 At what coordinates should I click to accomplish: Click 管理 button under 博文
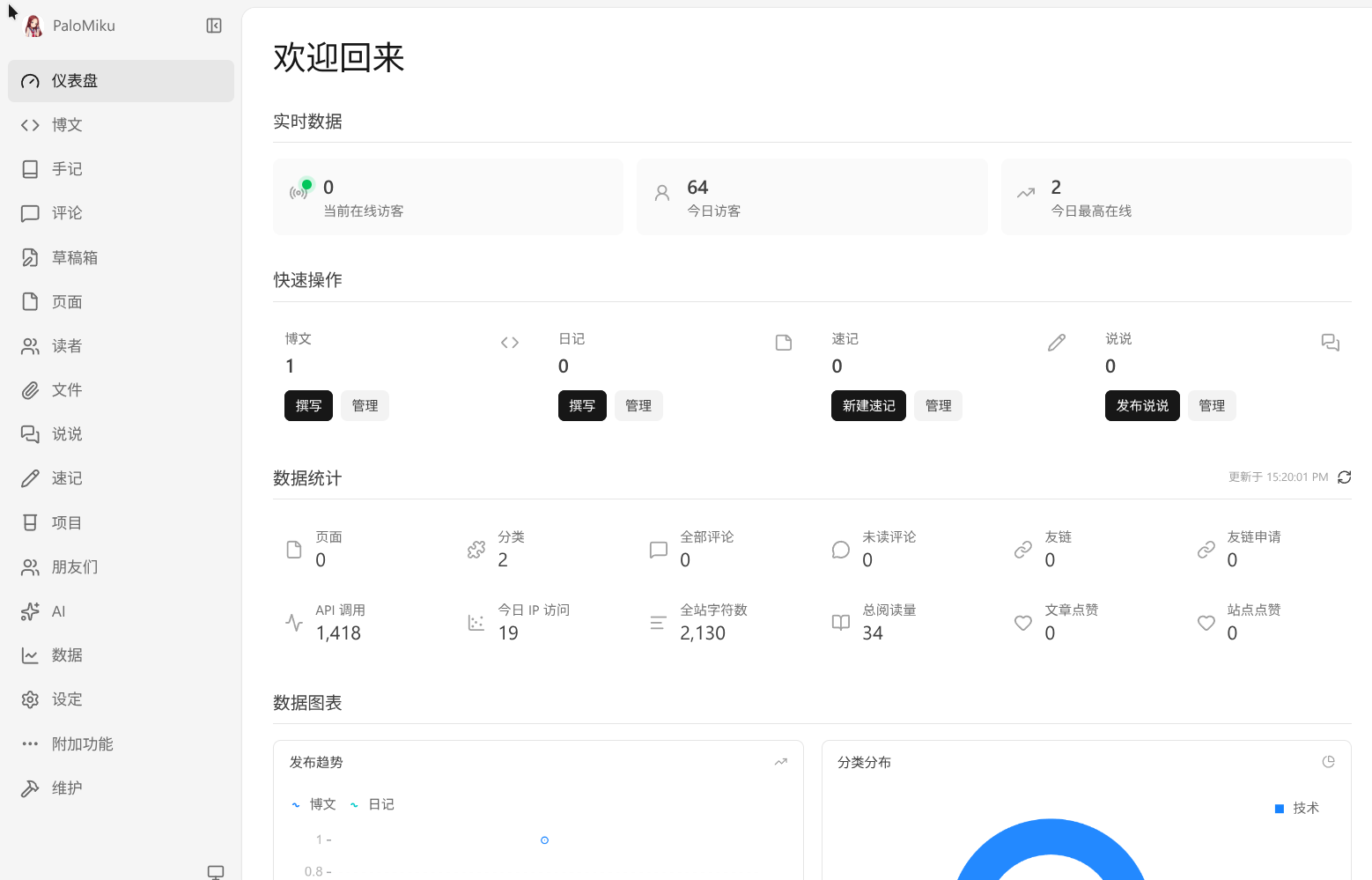365,406
